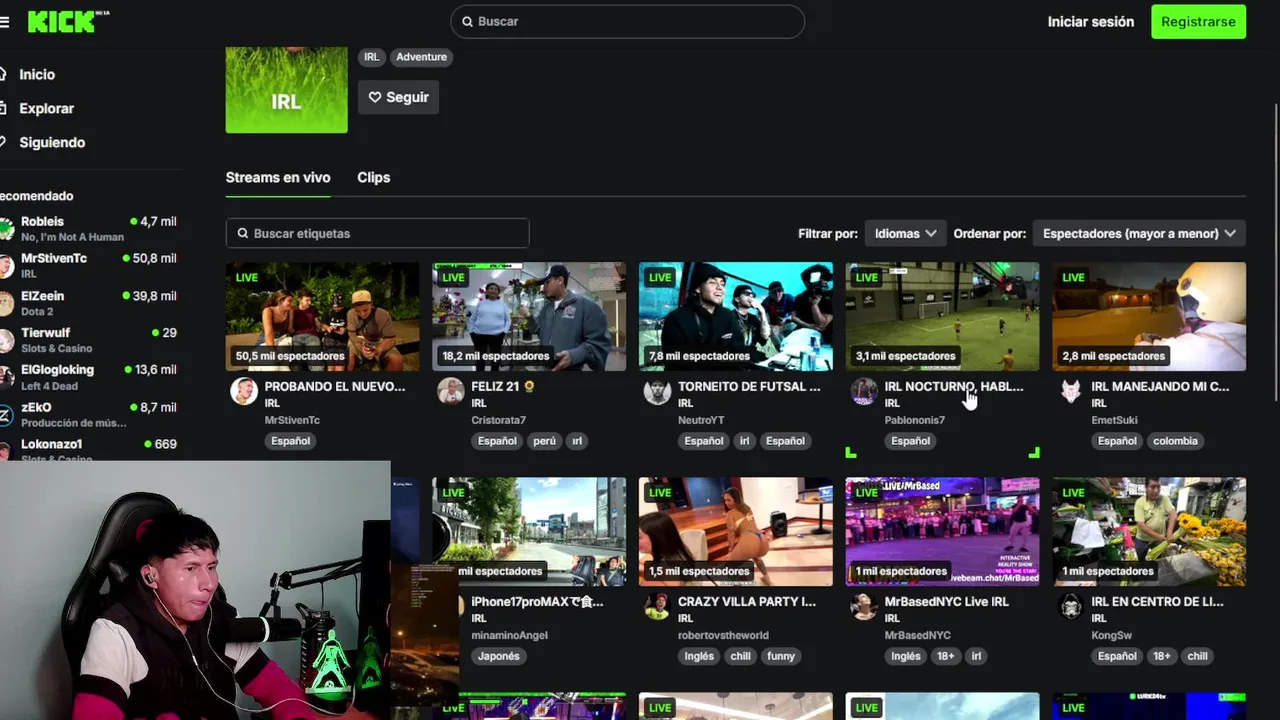Click the search magnifier icon in Buscar
The height and width of the screenshot is (720, 1280).
coord(467,21)
